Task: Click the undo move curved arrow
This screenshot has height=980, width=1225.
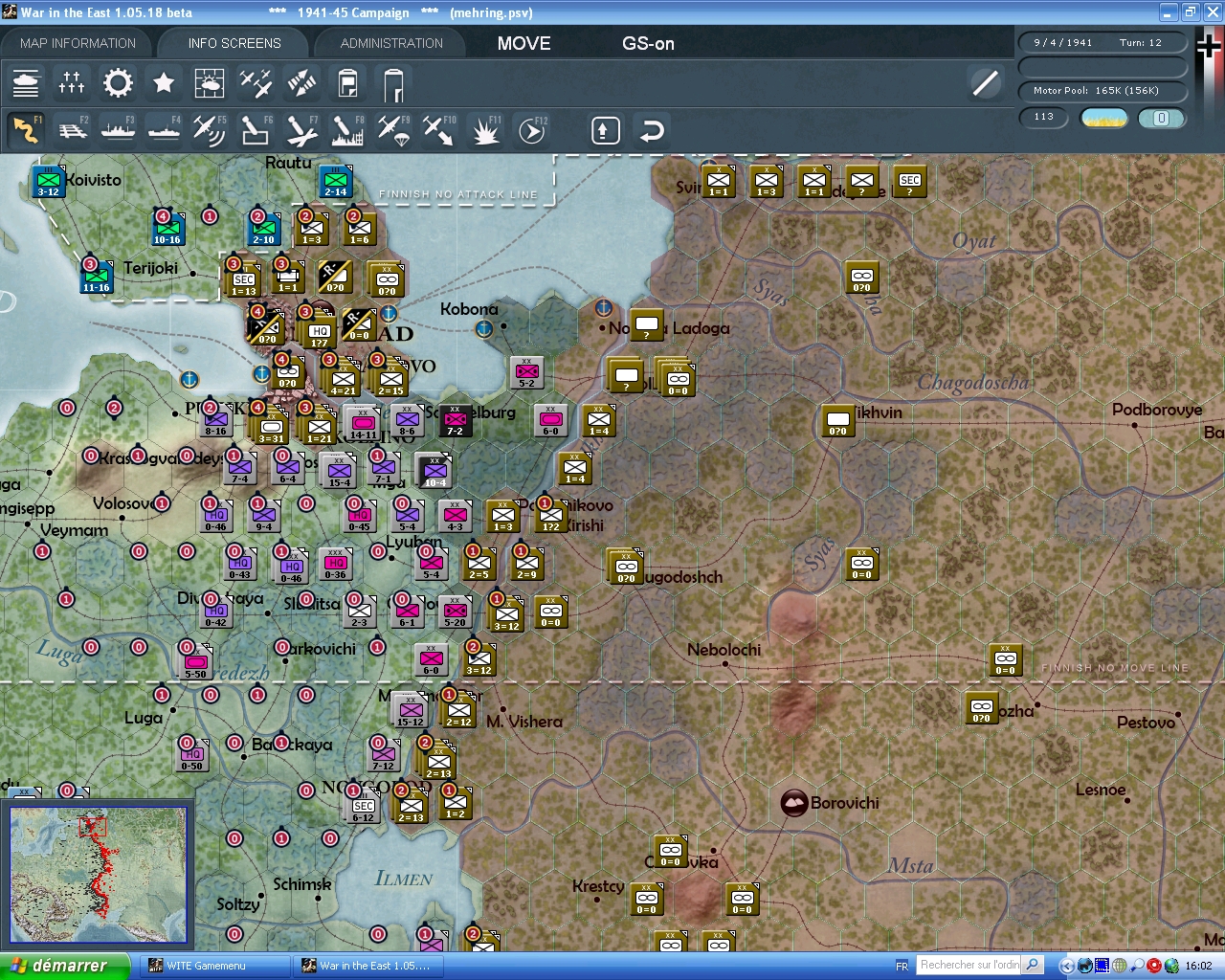Action: click(652, 130)
